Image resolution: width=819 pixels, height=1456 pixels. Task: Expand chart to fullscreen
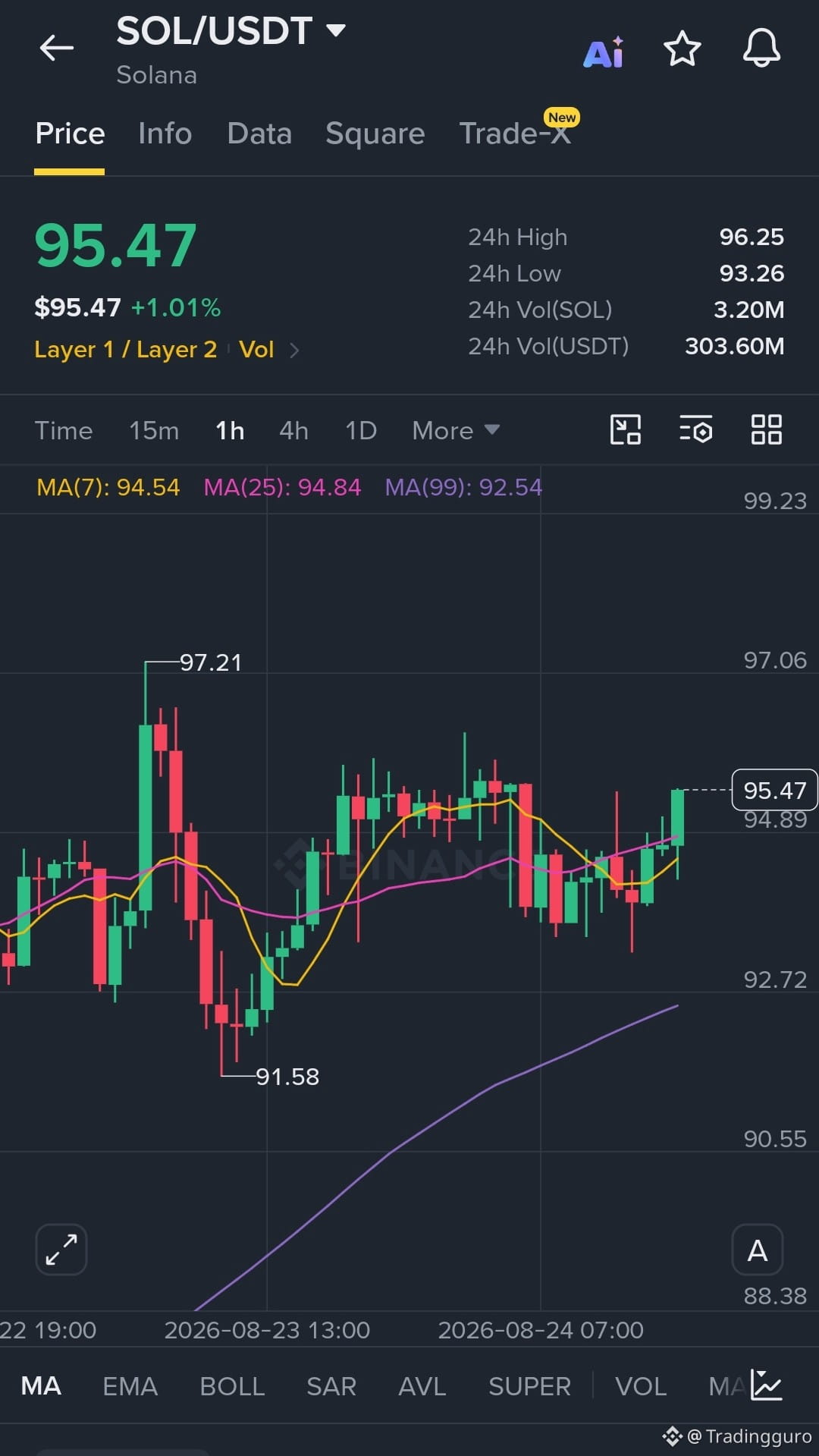61,1250
